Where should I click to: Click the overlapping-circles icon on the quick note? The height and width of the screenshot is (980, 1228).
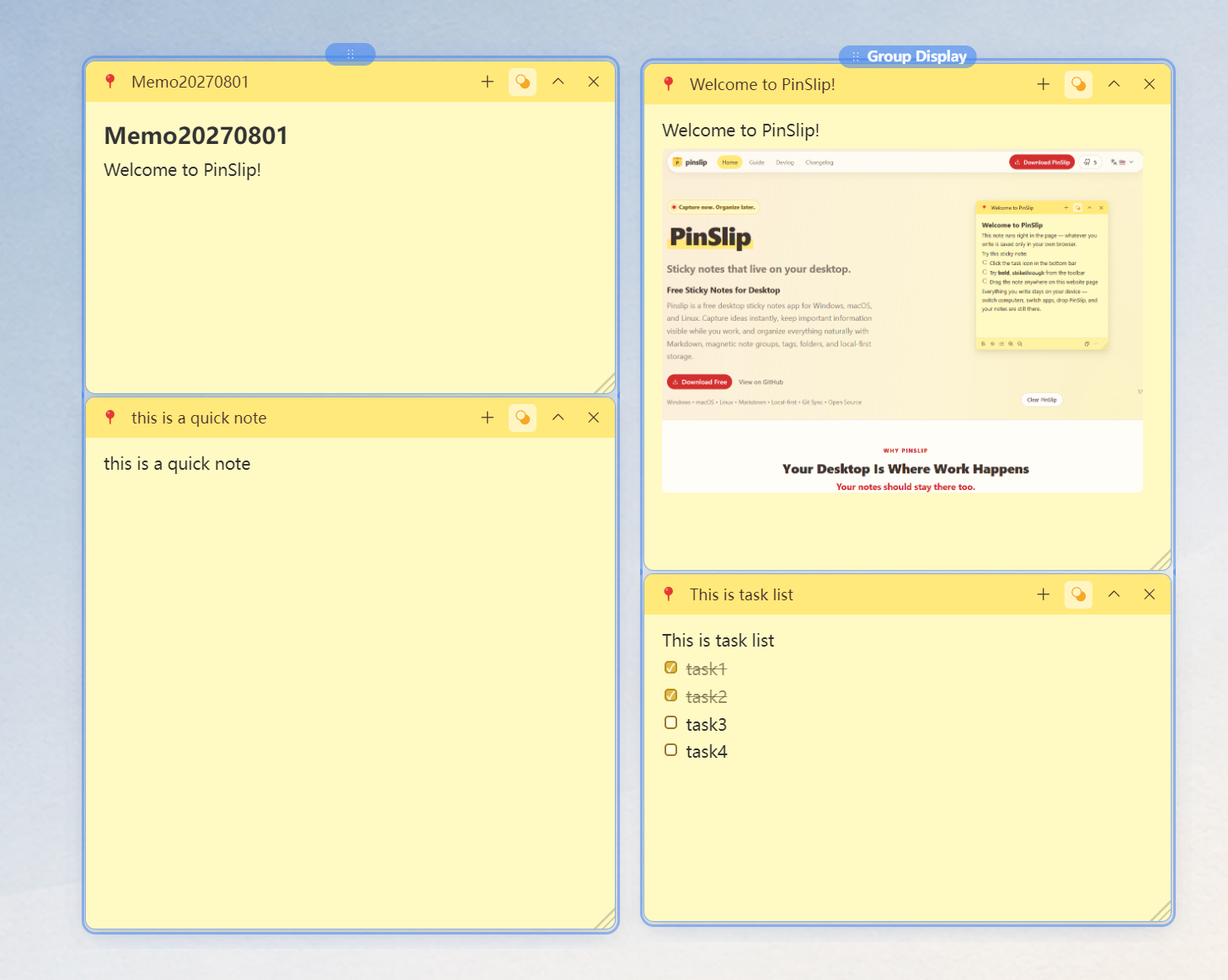pos(523,418)
